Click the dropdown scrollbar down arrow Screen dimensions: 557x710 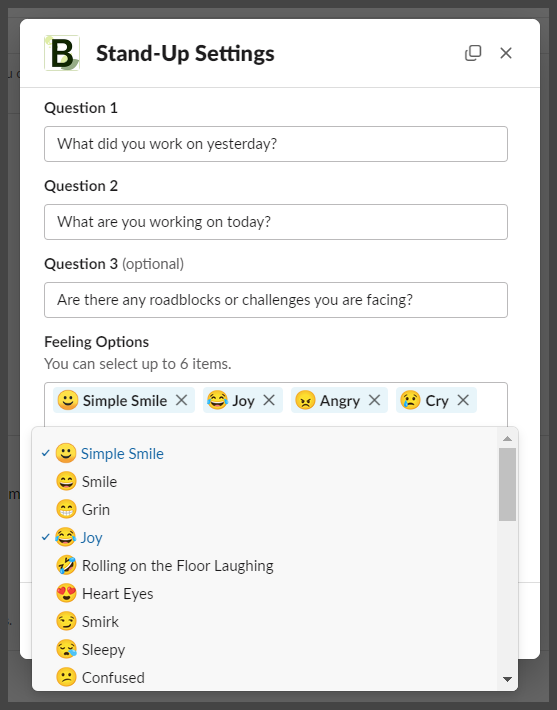tap(508, 679)
